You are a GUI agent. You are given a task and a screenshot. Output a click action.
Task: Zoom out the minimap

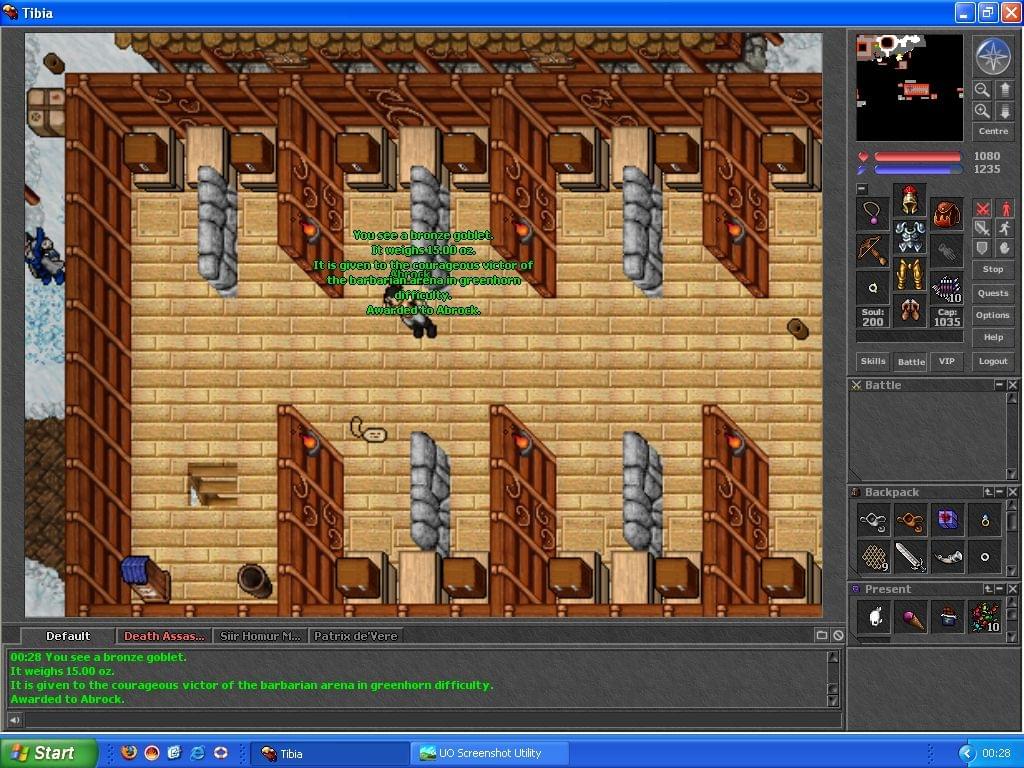(982, 89)
